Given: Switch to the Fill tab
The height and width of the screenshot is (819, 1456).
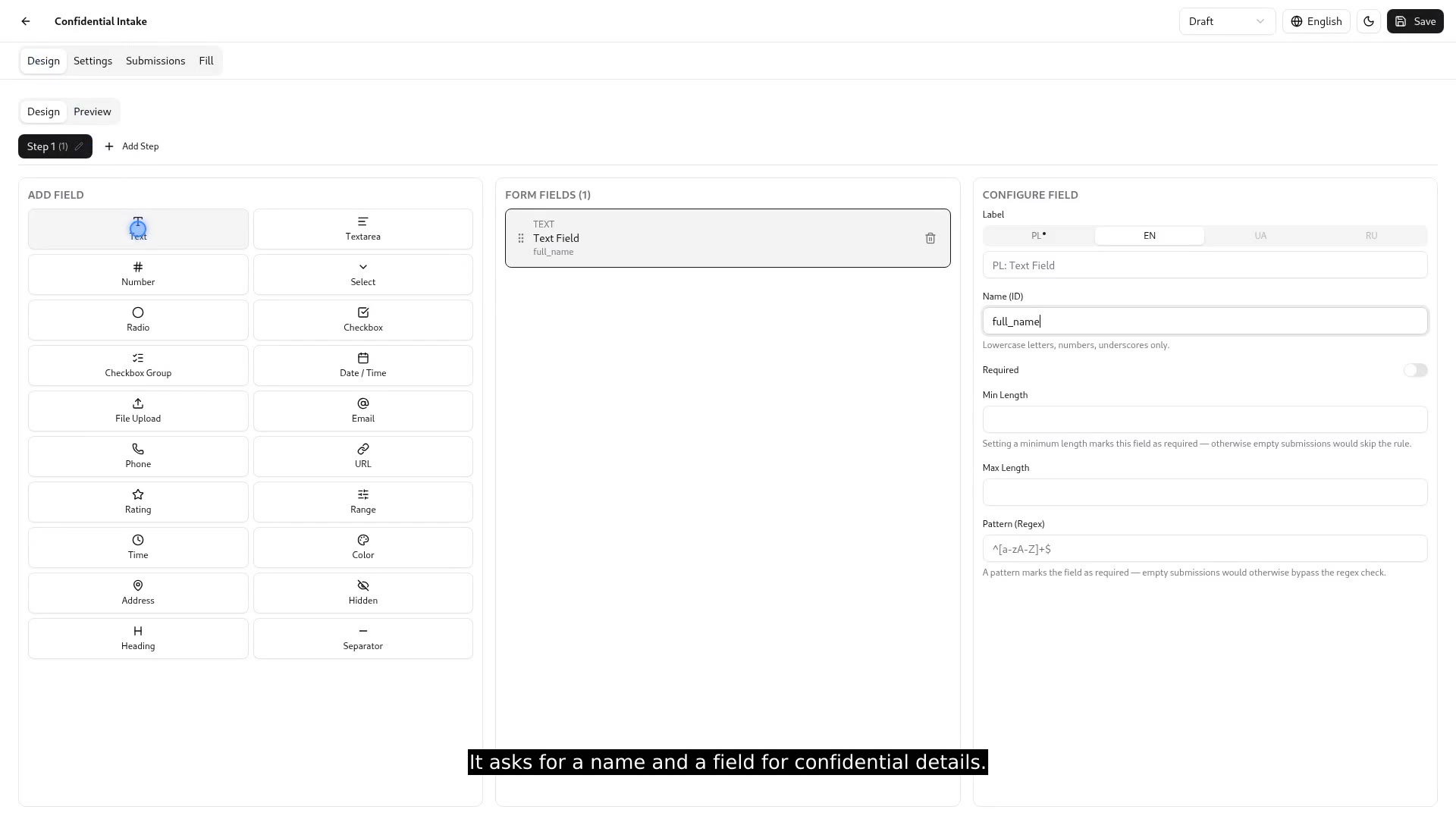Looking at the screenshot, I should (x=206, y=61).
